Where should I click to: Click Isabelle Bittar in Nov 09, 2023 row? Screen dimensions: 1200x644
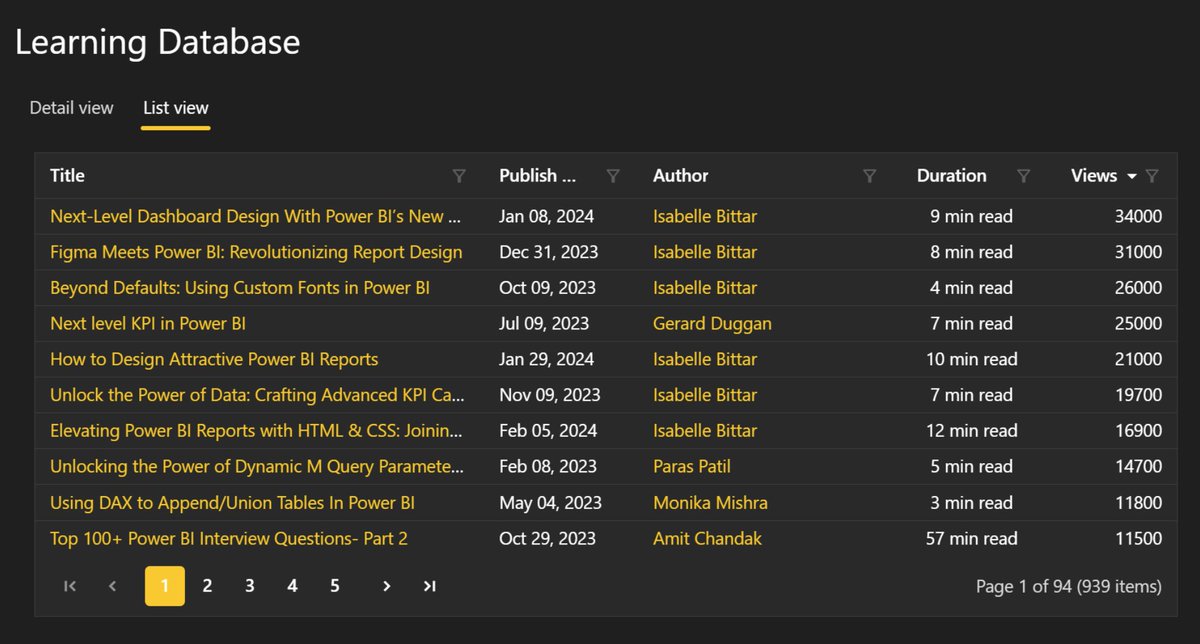(x=705, y=395)
